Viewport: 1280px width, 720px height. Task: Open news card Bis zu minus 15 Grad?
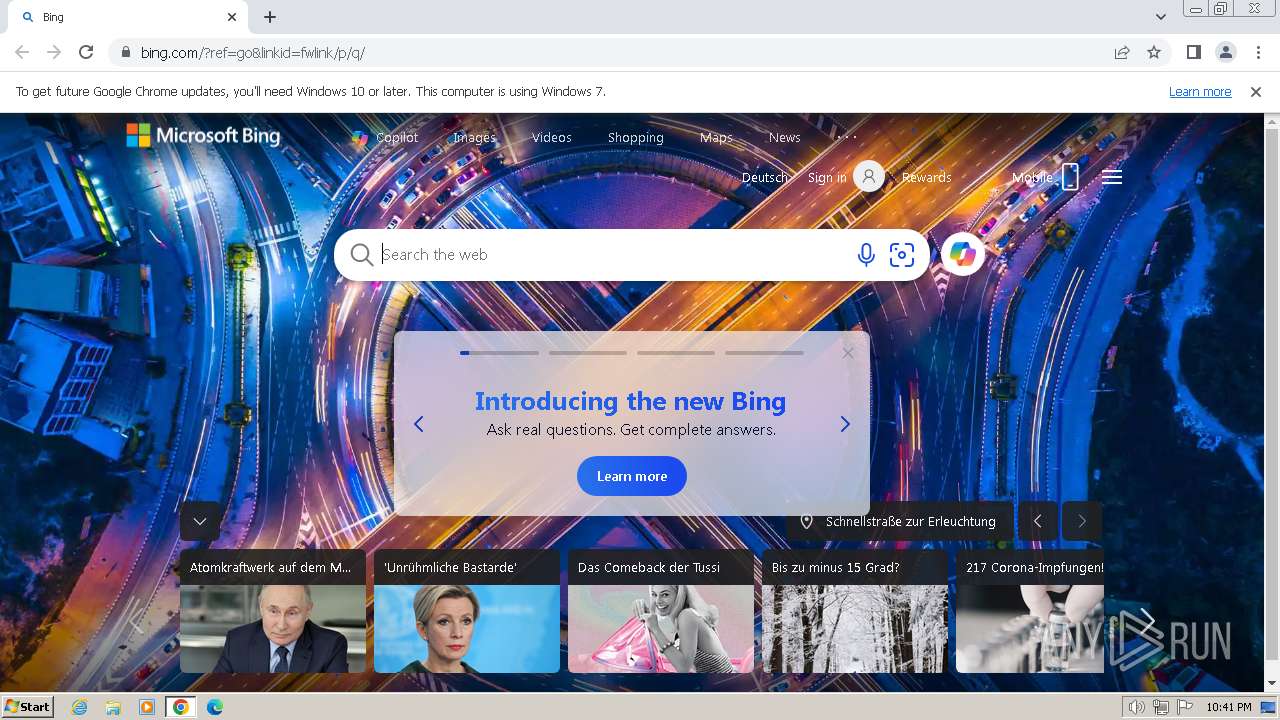pyautogui.click(x=855, y=611)
